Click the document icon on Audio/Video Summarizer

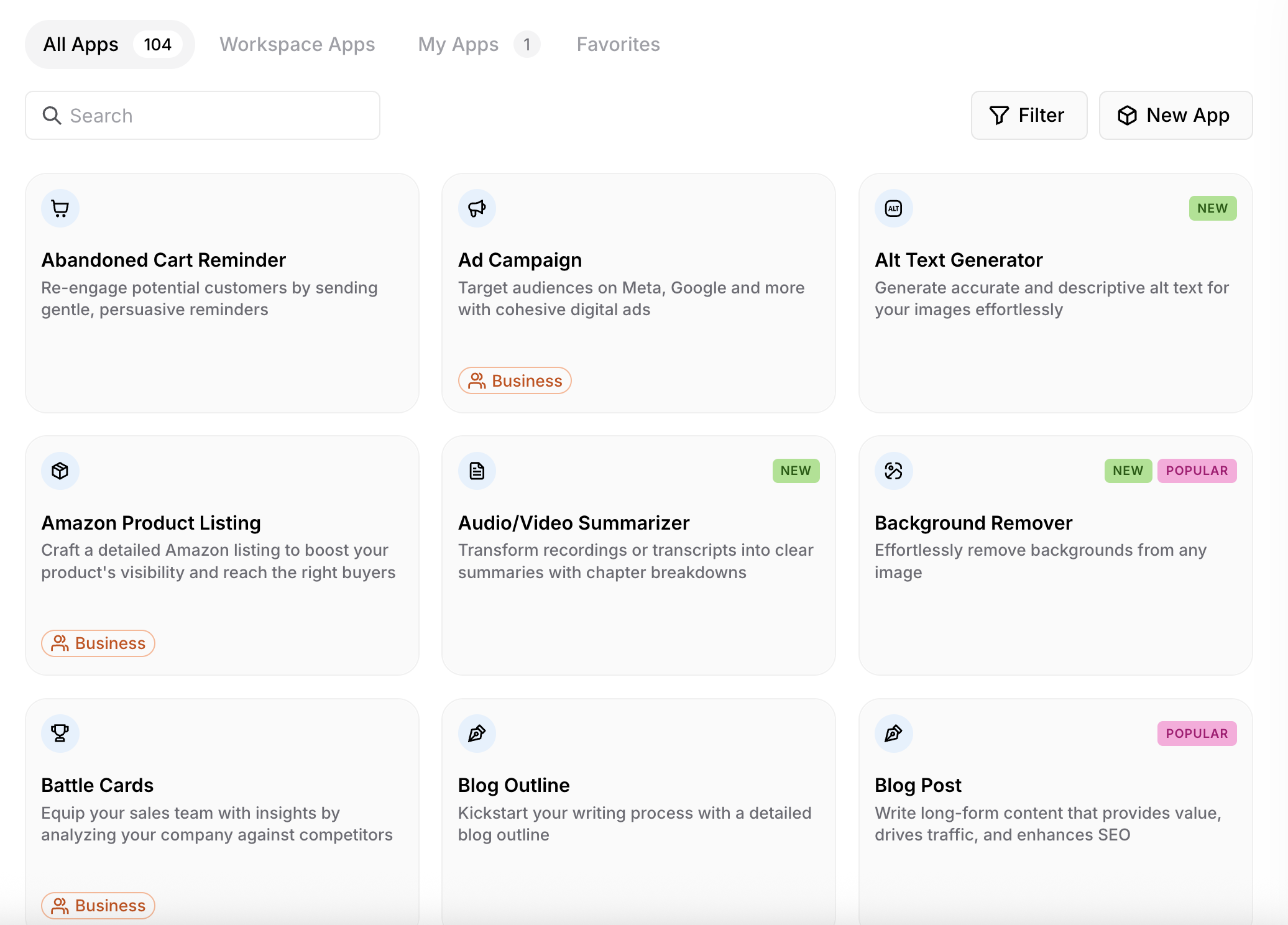pyautogui.click(x=477, y=471)
